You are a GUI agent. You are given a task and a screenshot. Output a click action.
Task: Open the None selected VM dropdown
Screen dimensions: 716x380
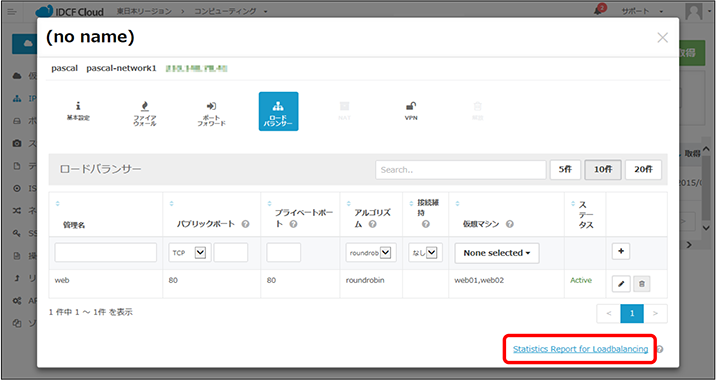click(x=497, y=253)
